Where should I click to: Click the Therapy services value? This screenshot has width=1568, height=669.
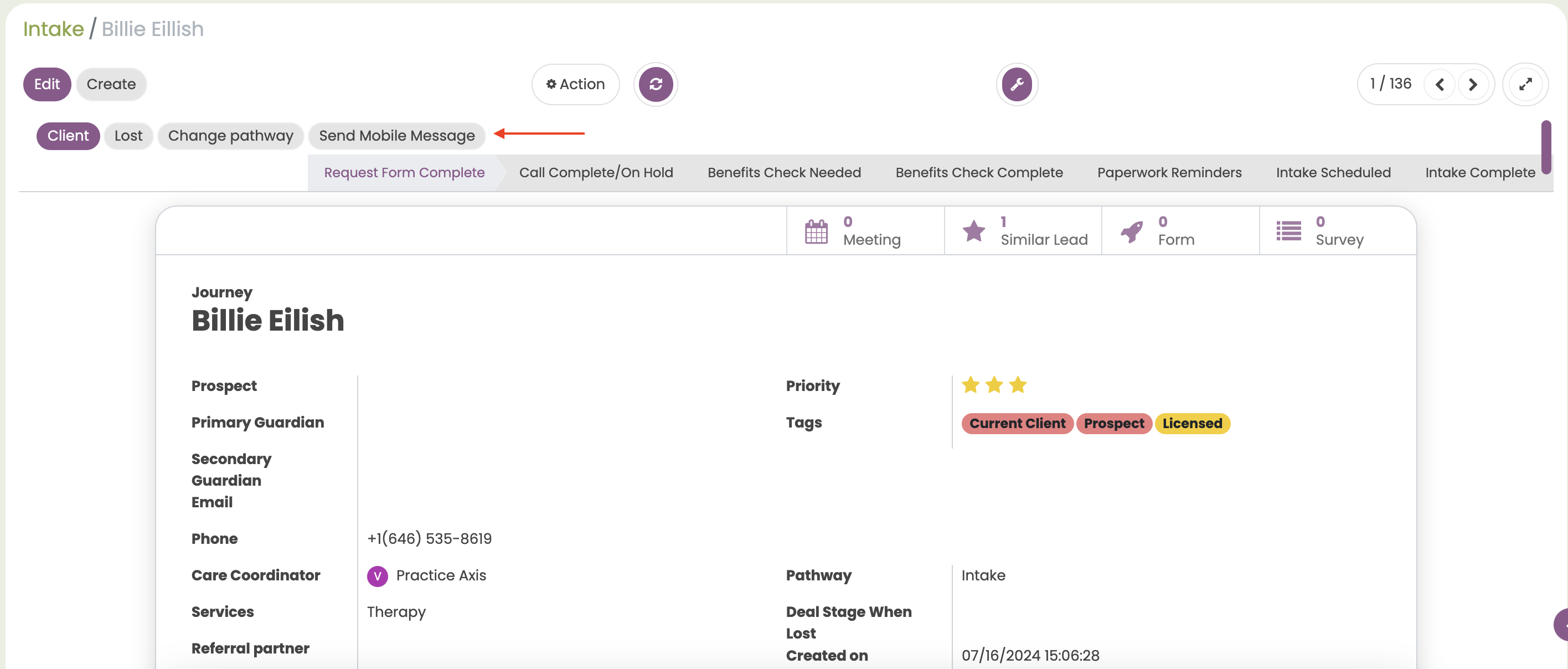(396, 613)
